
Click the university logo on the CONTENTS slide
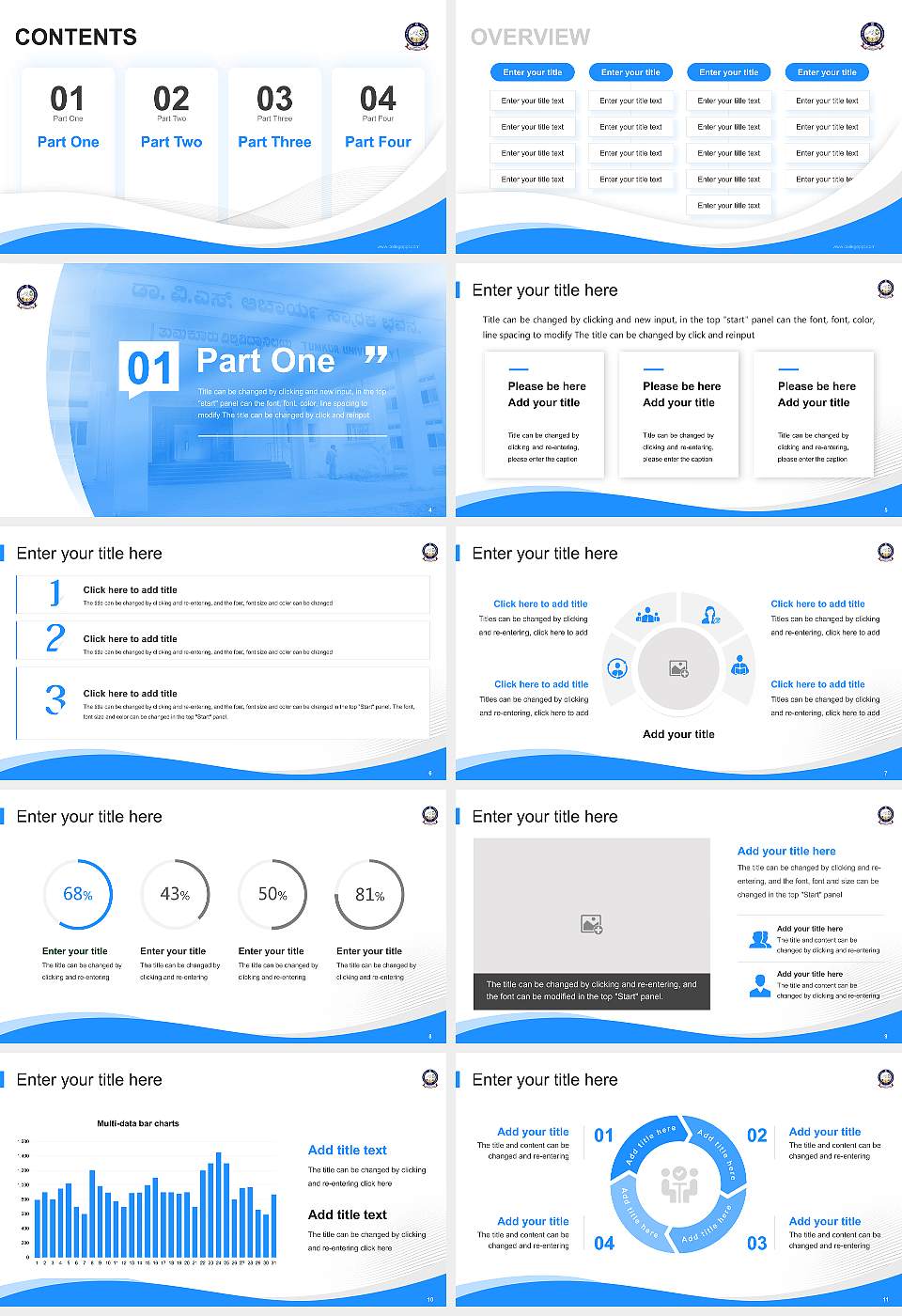[x=416, y=37]
